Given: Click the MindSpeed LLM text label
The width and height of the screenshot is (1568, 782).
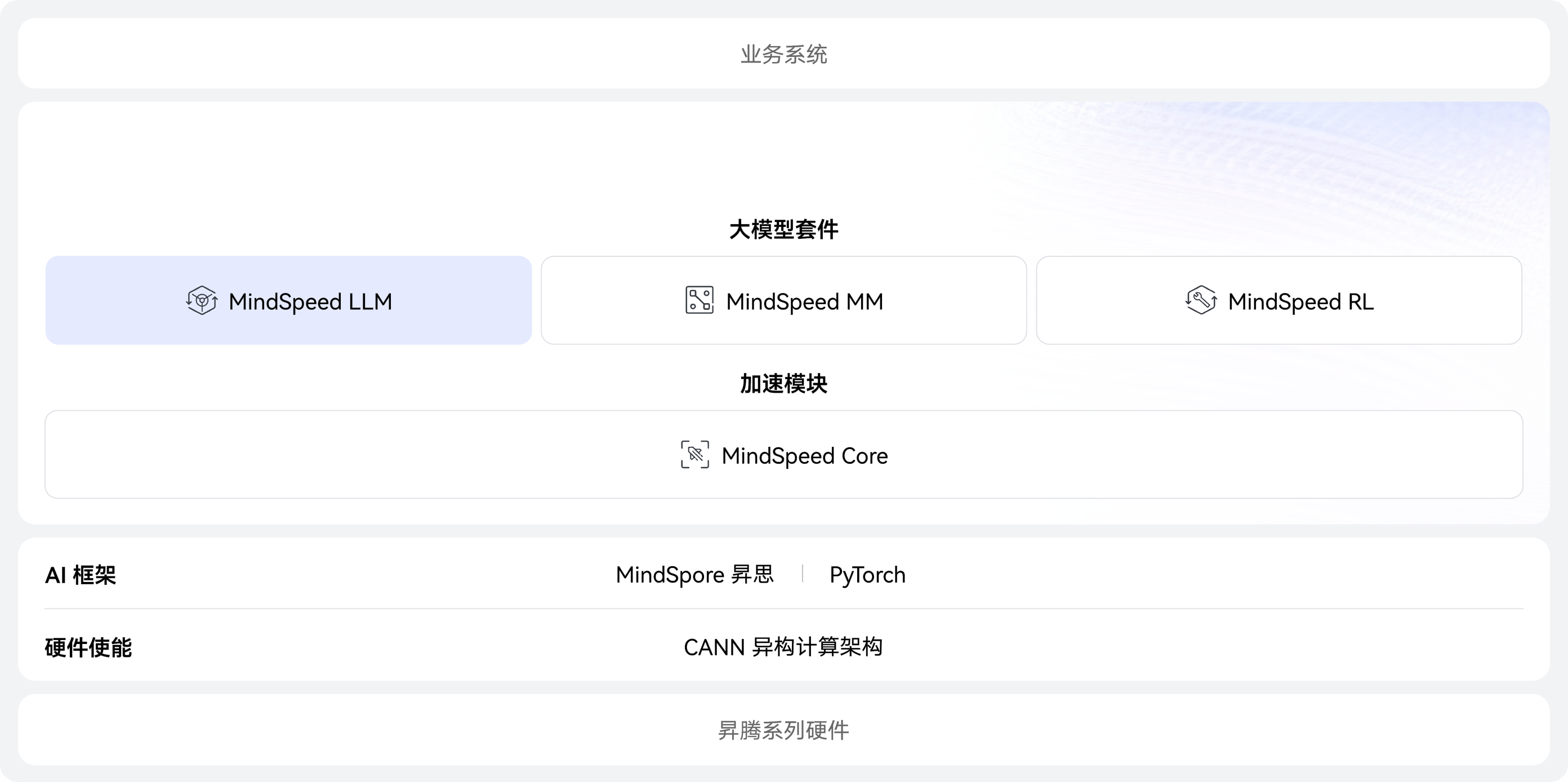Looking at the screenshot, I should click(x=310, y=302).
